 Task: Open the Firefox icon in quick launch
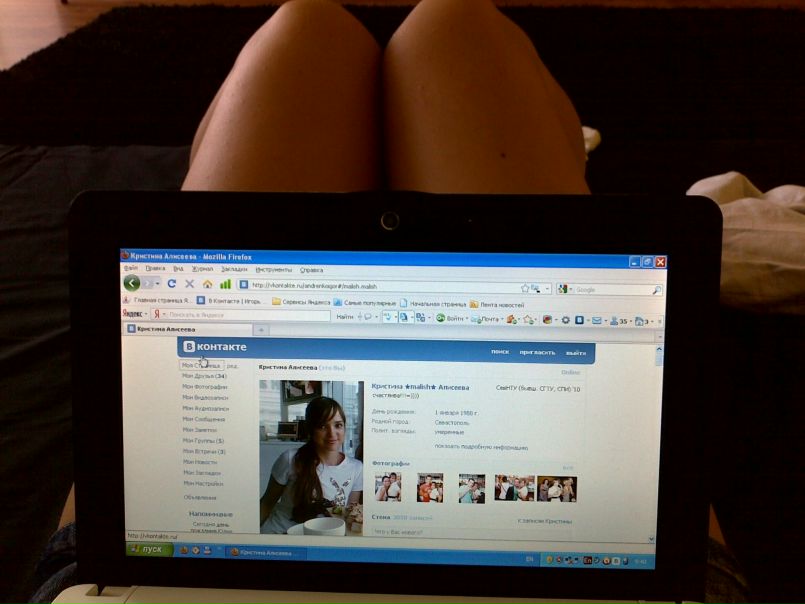tap(183, 550)
